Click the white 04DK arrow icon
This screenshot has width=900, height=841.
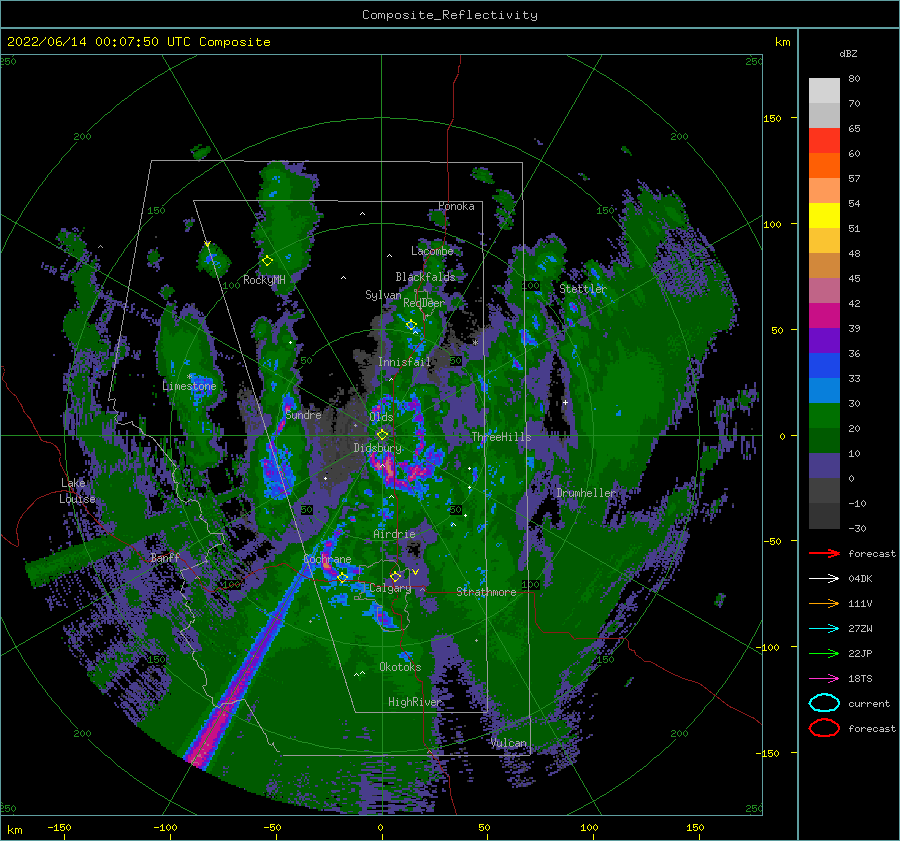(x=824, y=579)
